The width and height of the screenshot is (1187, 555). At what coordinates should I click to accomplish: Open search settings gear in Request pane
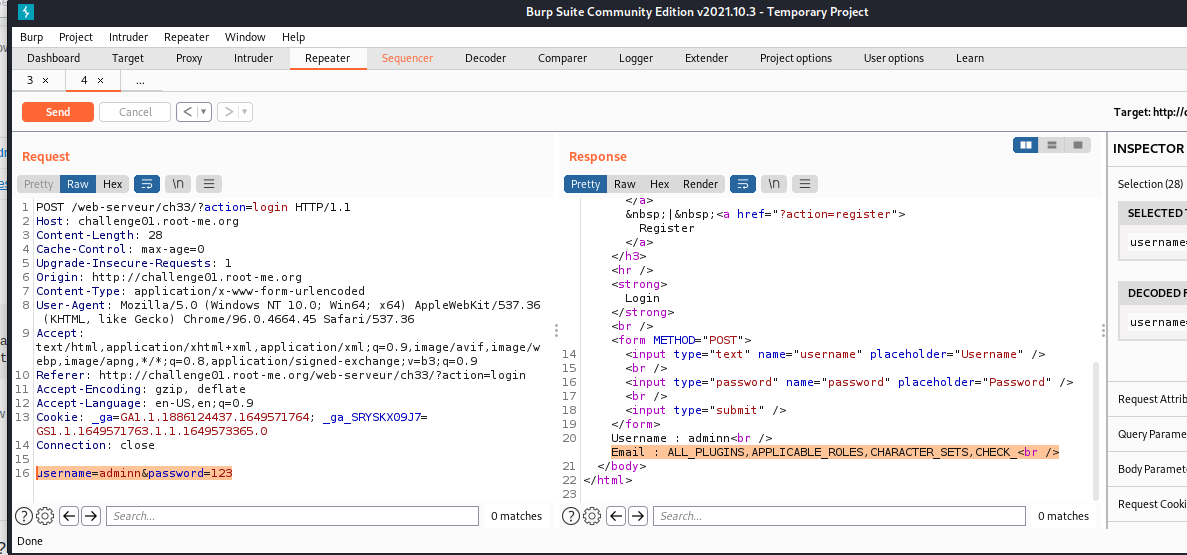point(45,516)
